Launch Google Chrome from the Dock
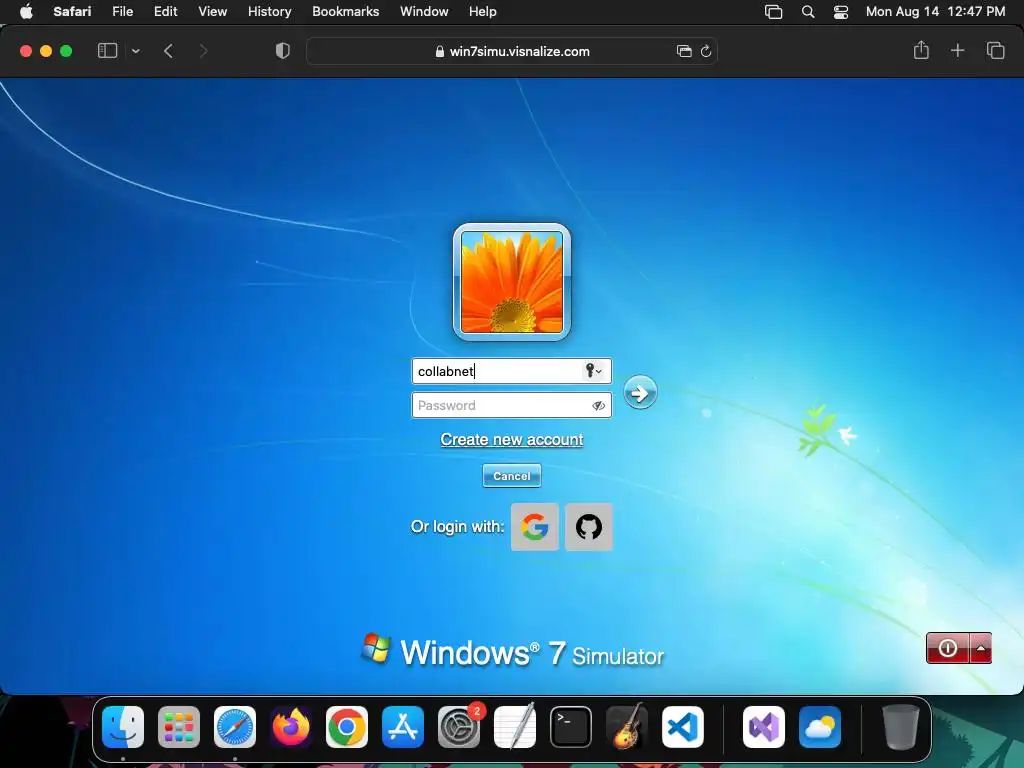 coord(347,727)
